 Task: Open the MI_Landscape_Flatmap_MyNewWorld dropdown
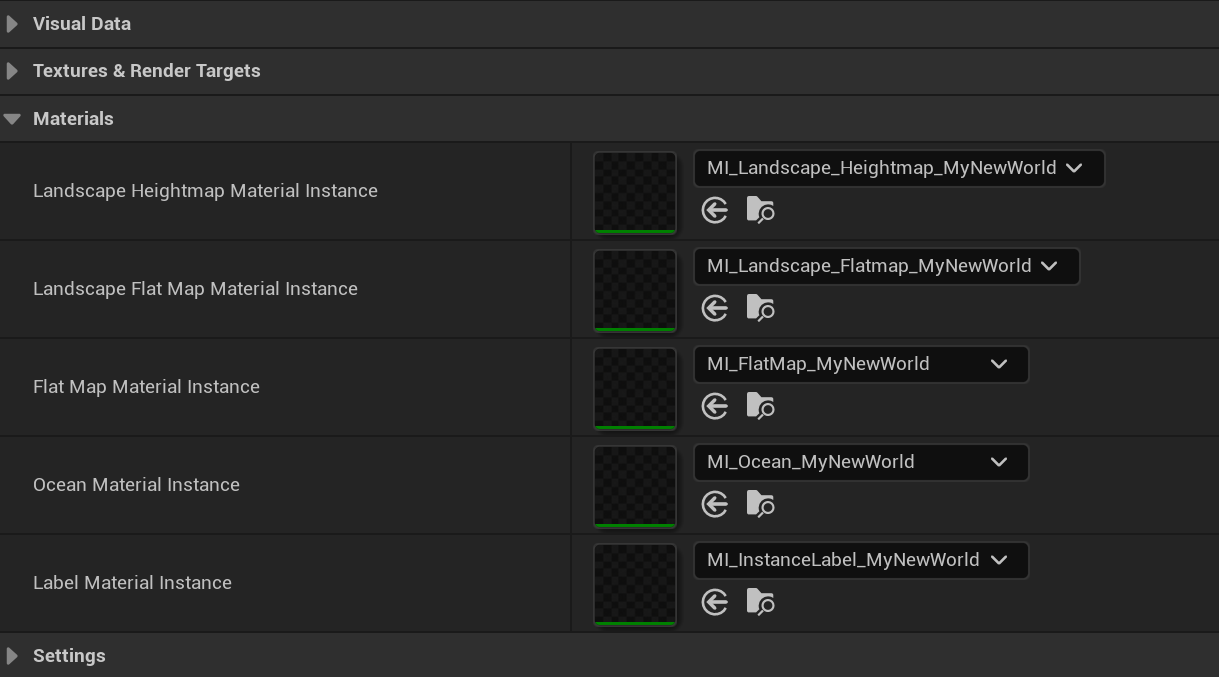tap(887, 266)
